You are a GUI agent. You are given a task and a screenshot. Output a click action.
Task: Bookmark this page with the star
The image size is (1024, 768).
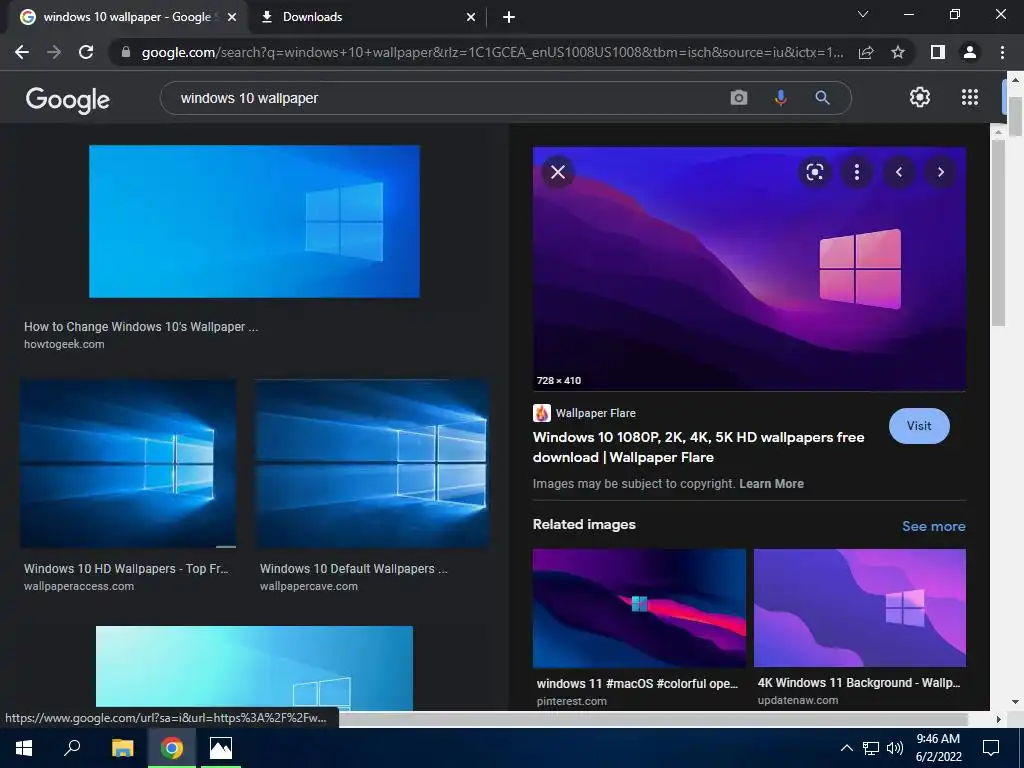[x=898, y=52]
